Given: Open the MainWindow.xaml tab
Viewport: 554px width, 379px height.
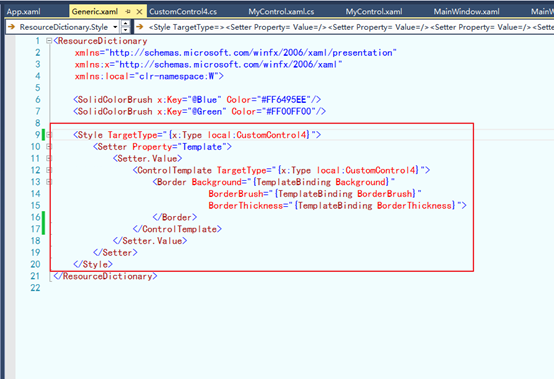Looking at the screenshot, I should [466, 12].
